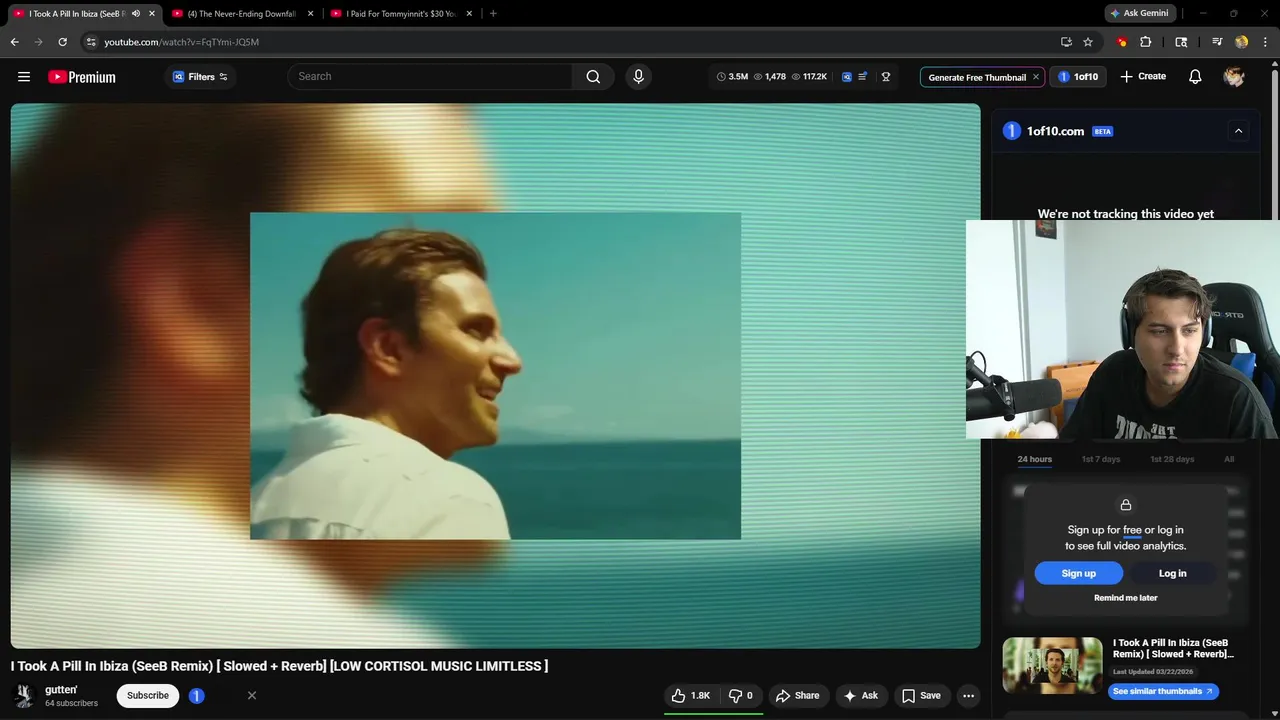Click the blue 1of10 icon beside Subscribe
This screenshot has width=1280, height=720.
(197, 696)
